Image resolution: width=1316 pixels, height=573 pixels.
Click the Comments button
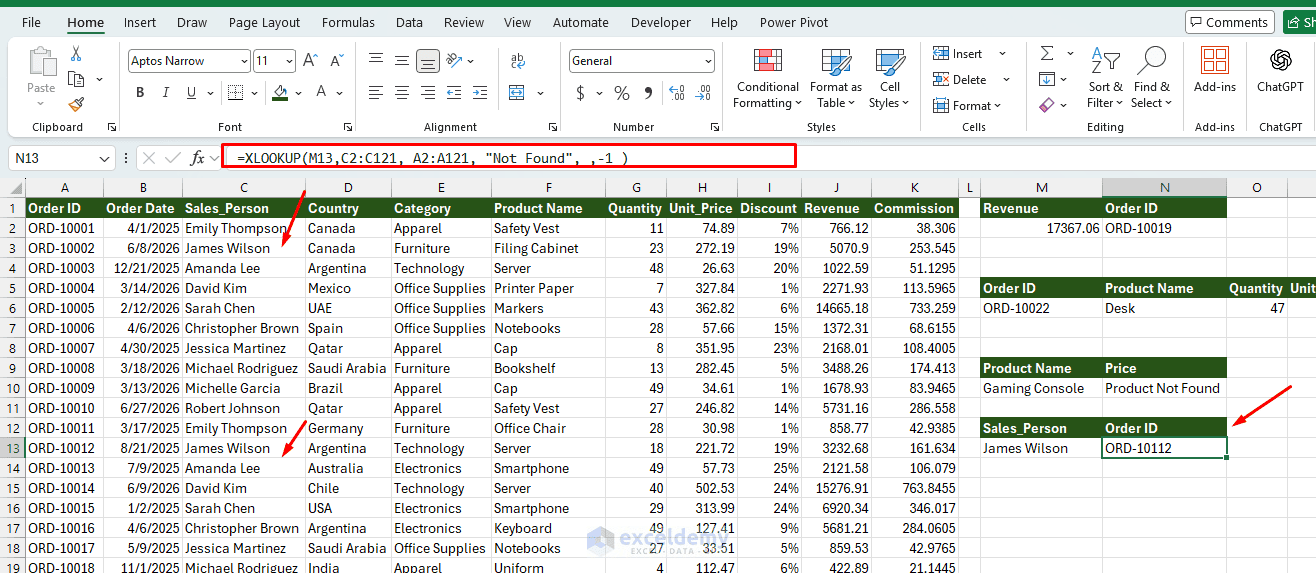click(x=1229, y=22)
